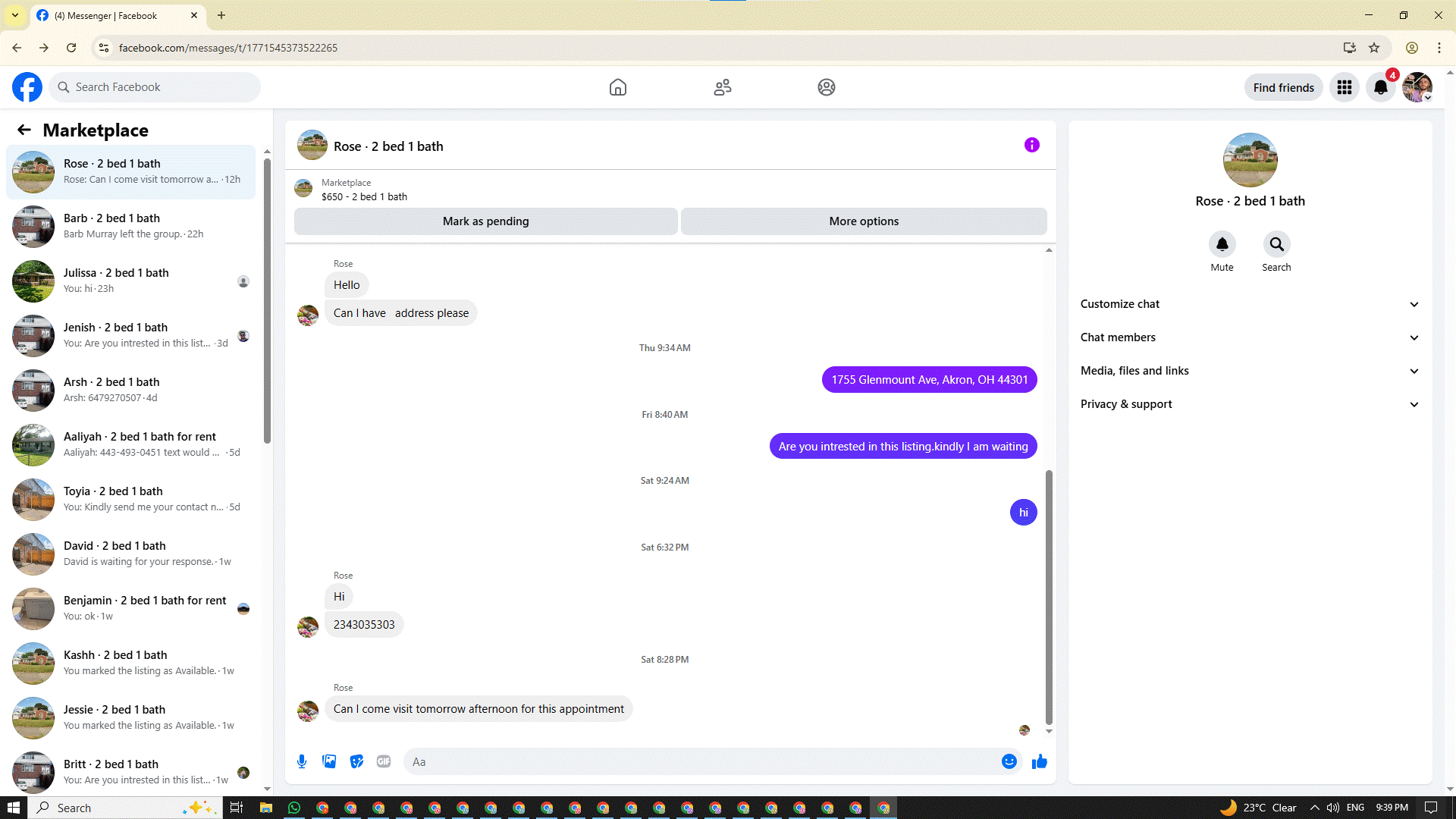Open the Chrome menu with three dots
Image resolution: width=1456 pixels, height=819 pixels.
coord(1439,48)
